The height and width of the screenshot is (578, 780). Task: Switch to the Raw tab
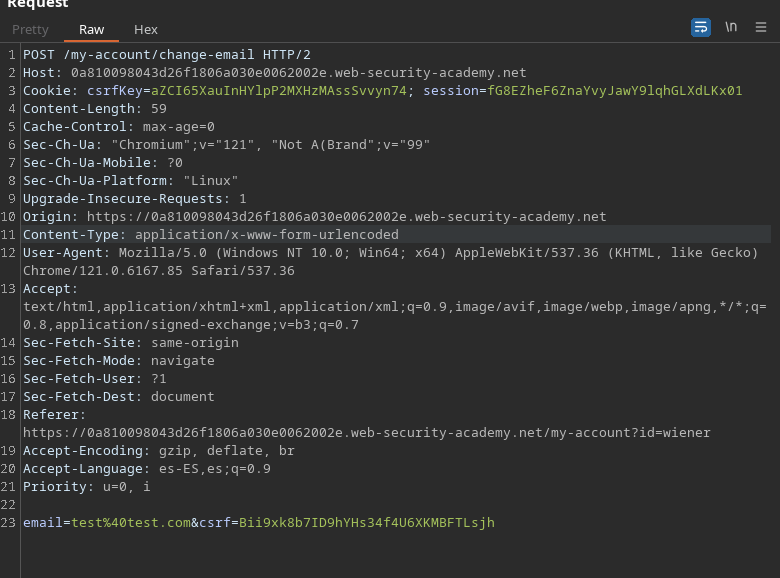coord(92,30)
